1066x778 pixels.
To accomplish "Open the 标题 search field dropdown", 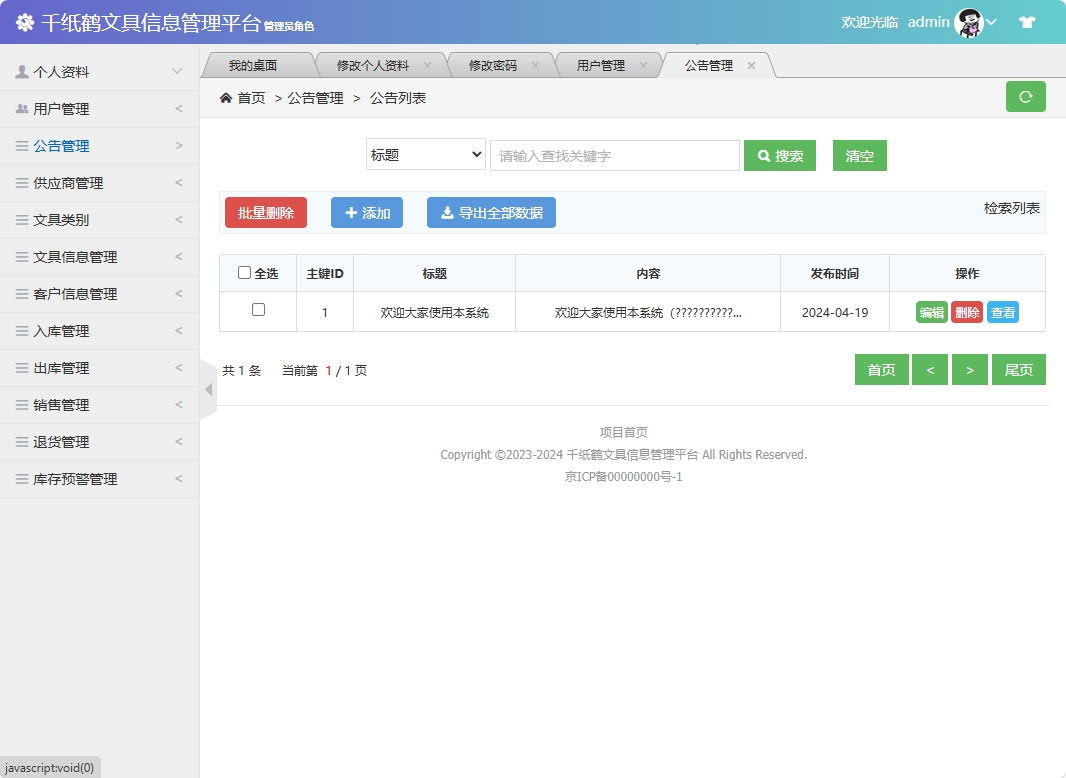I will pyautogui.click(x=425, y=155).
